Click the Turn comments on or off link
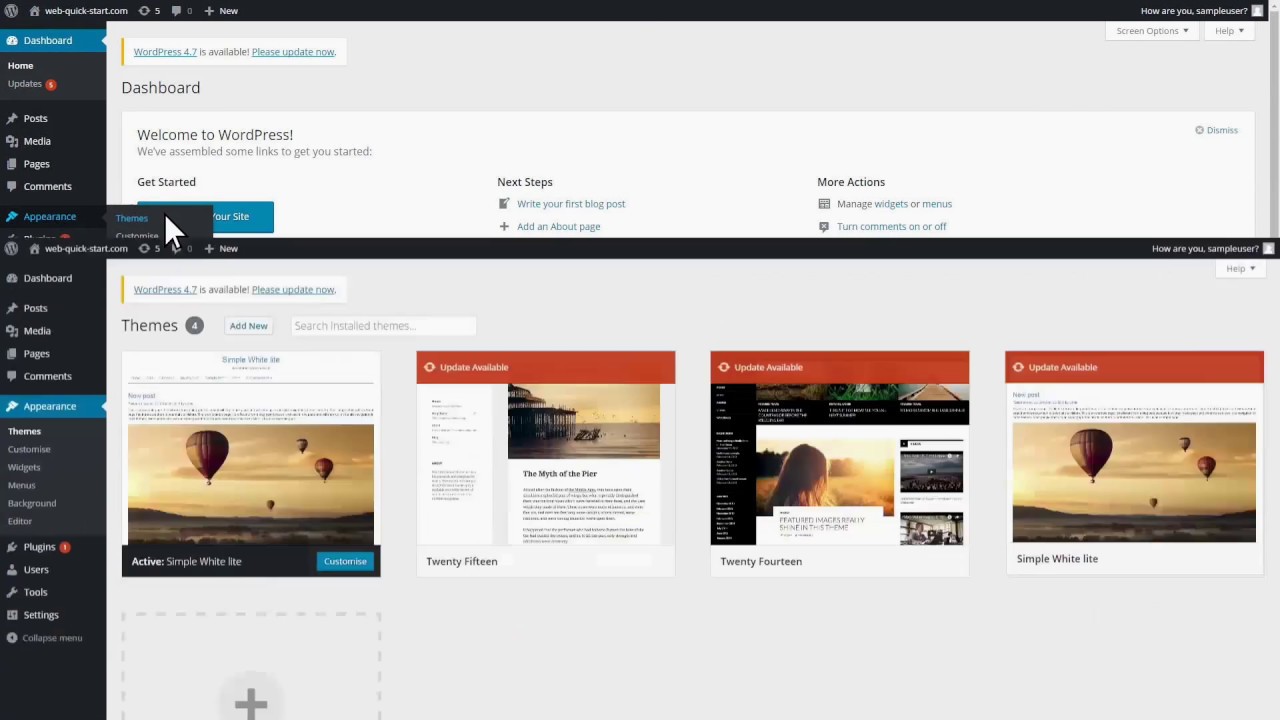The image size is (1280, 720). click(x=892, y=227)
